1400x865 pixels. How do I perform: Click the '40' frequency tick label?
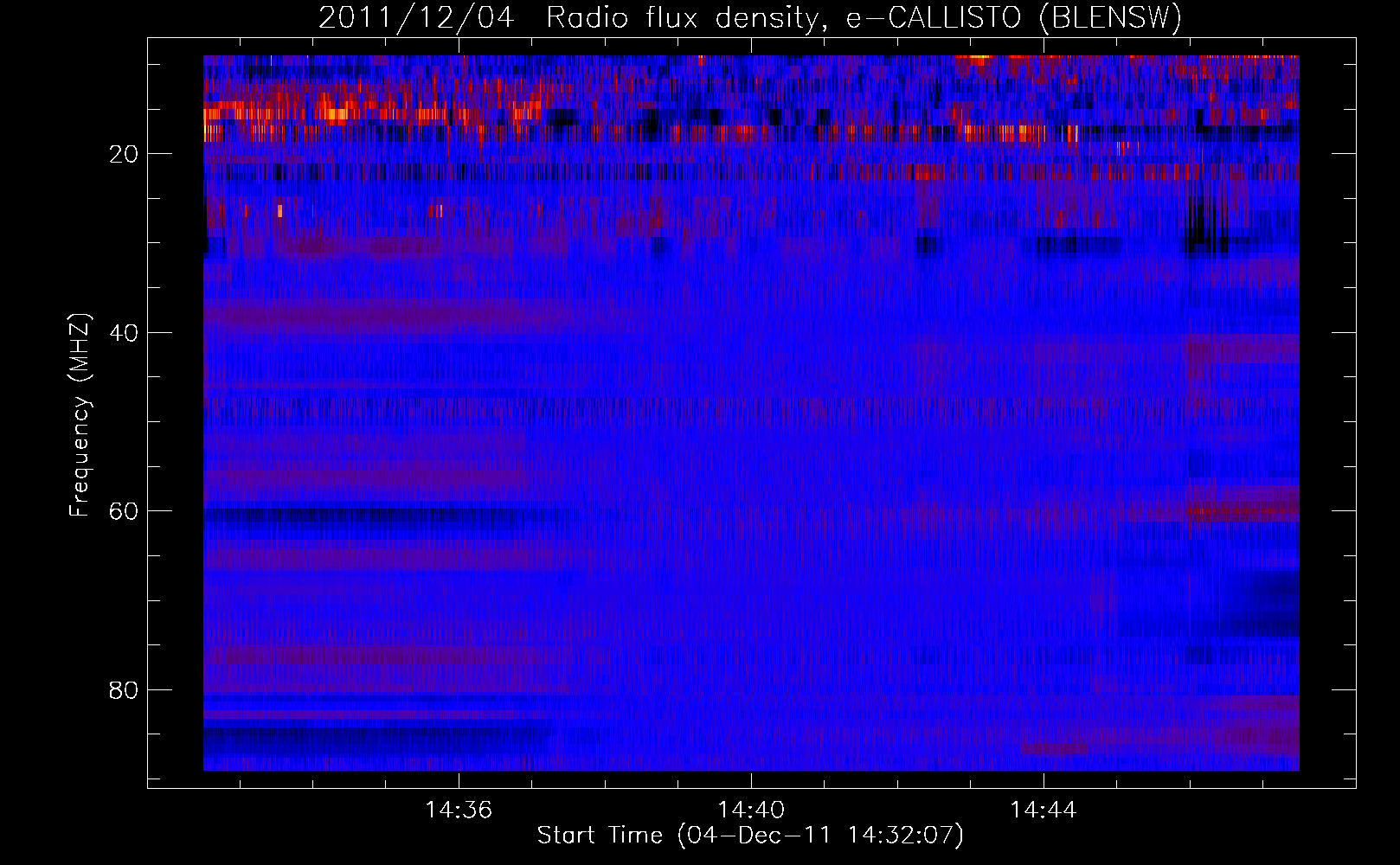(125, 334)
